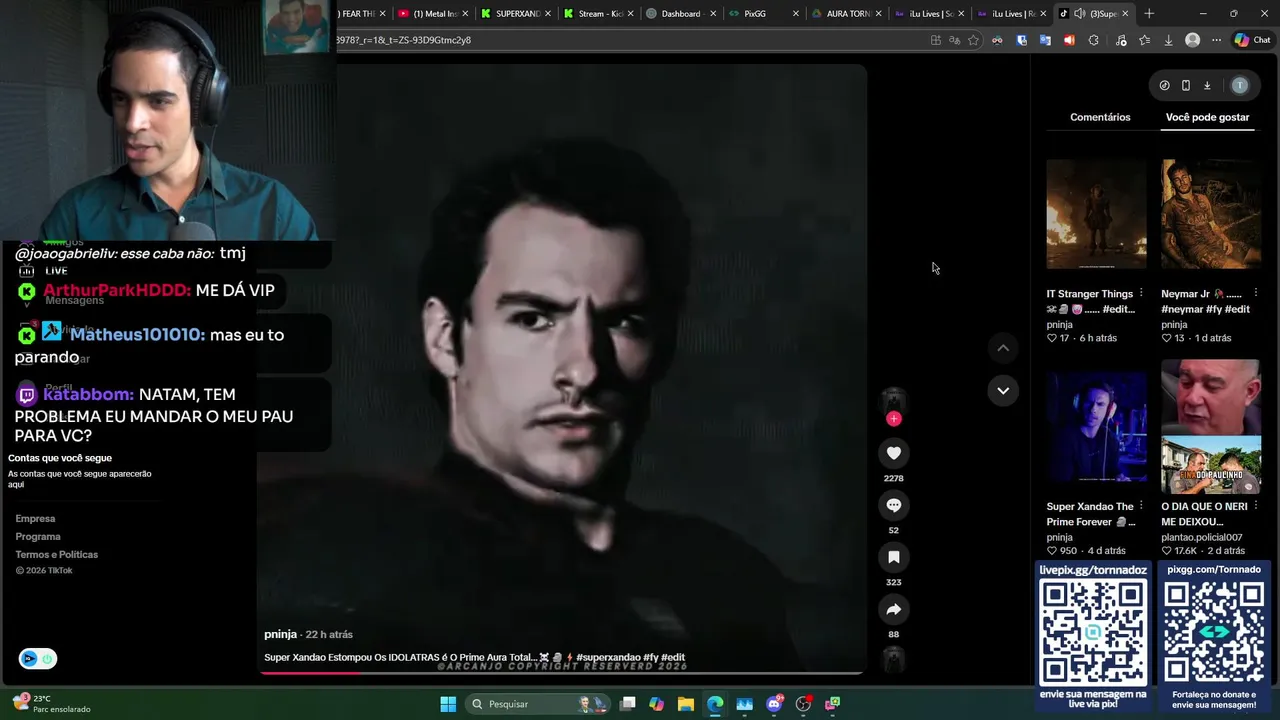Open Termos e Políticas footer link
1280x720 pixels.
pyautogui.click(x=56, y=555)
